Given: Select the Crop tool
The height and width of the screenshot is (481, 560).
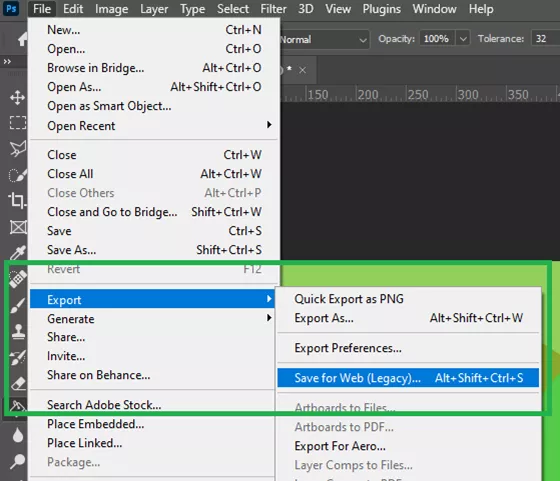Looking at the screenshot, I should click(x=17, y=200).
